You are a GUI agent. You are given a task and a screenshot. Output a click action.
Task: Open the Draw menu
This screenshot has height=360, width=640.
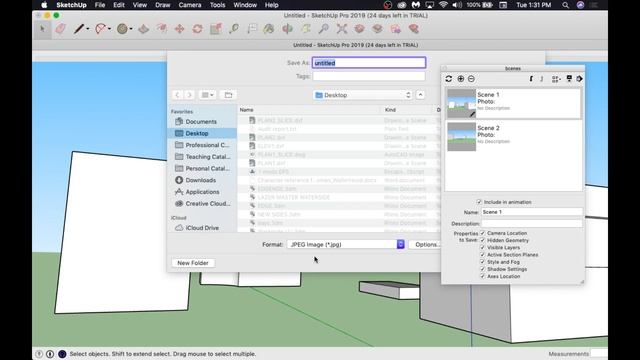(162, 5)
